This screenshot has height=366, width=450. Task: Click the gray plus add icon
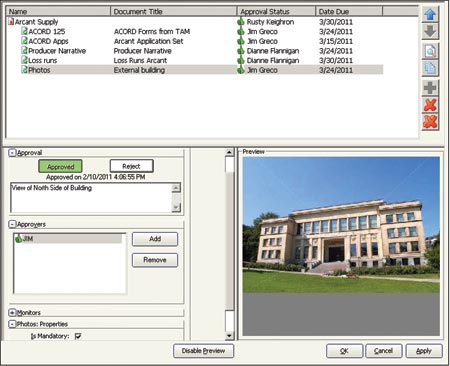pos(430,88)
